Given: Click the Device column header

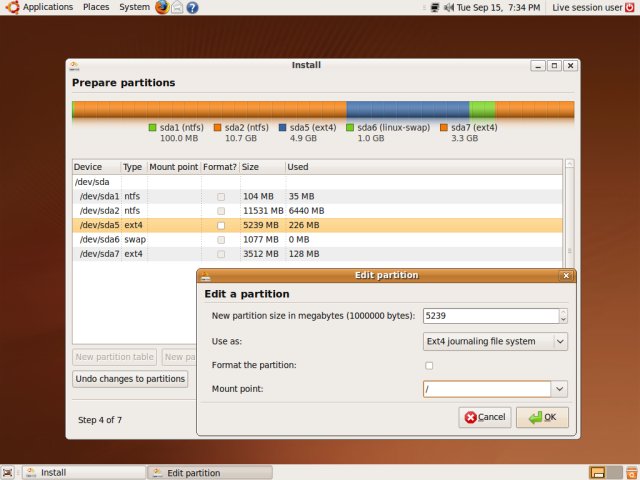Looking at the screenshot, I should 97,167.
